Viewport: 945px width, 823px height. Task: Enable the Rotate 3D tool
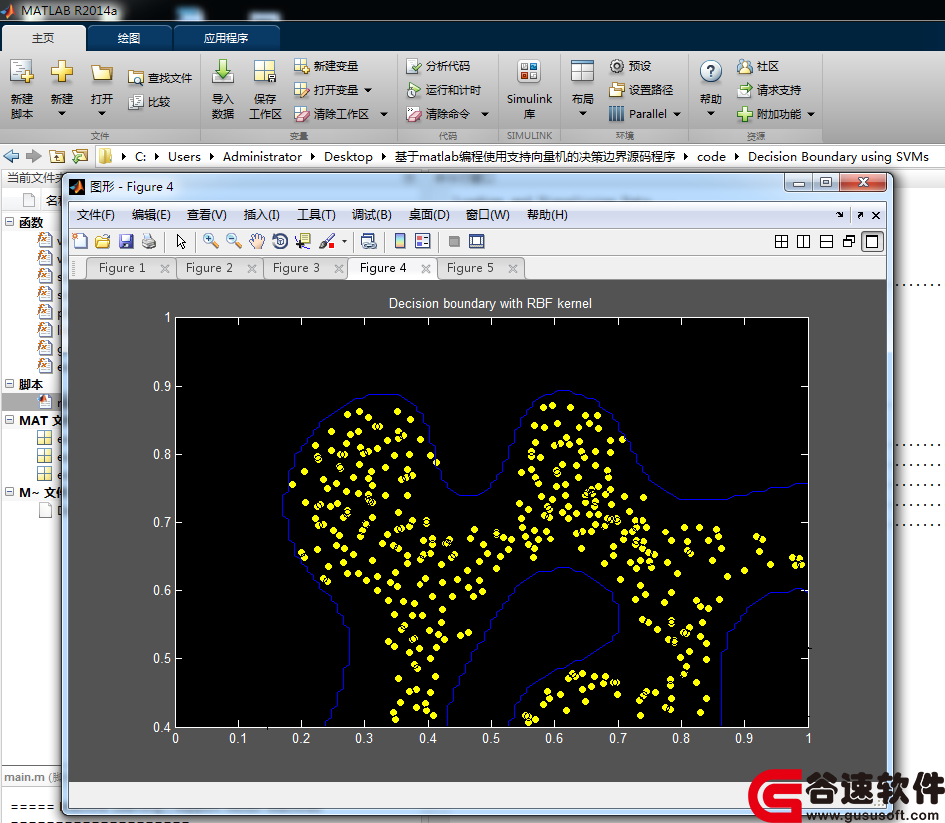280,242
